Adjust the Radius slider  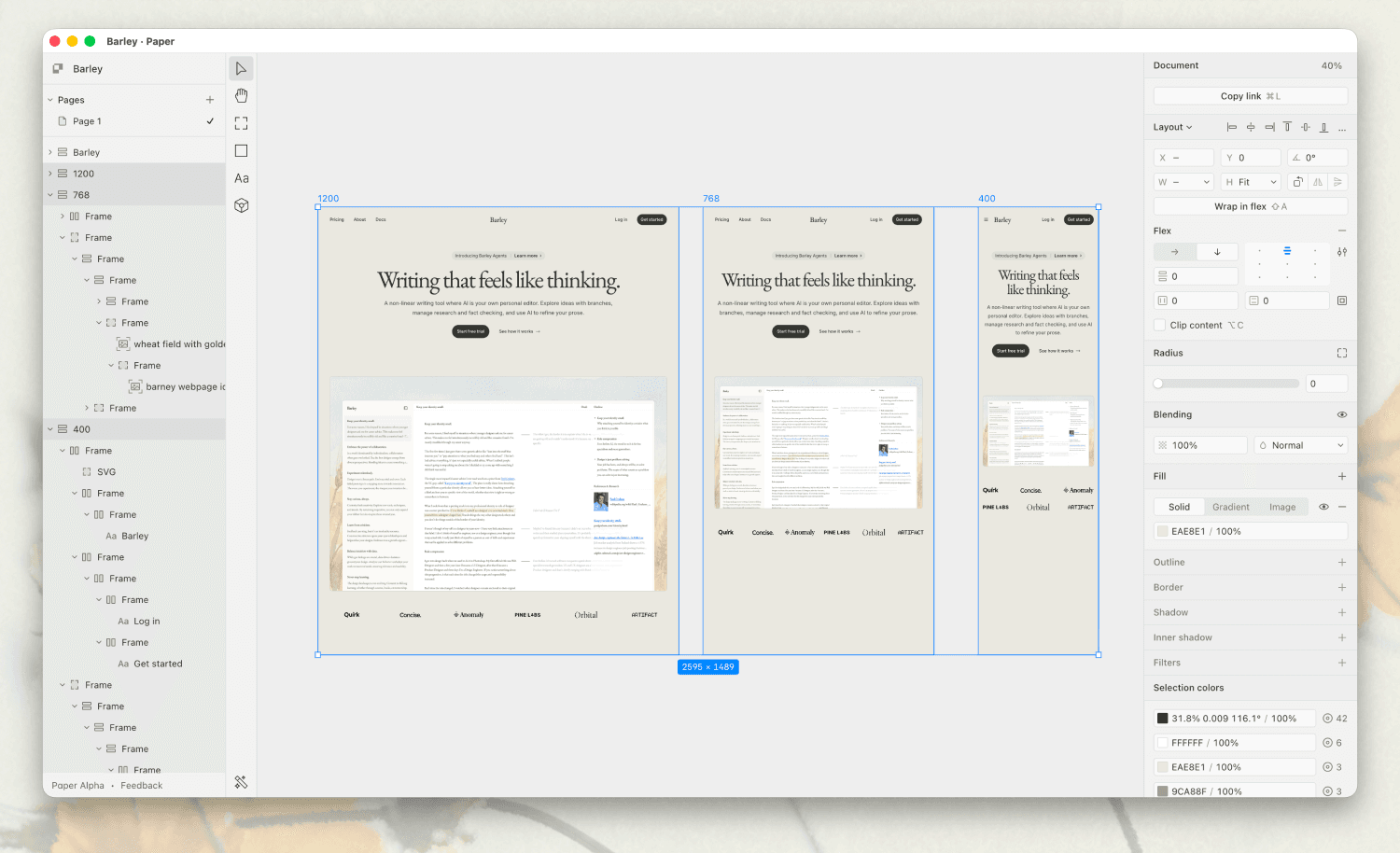[1226, 384]
